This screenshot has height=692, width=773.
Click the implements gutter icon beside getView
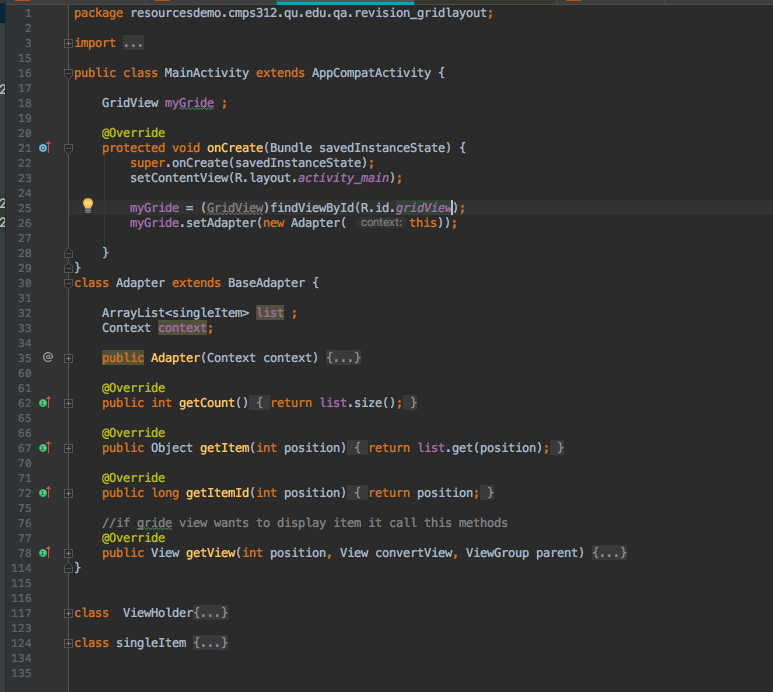[x=45, y=553]
